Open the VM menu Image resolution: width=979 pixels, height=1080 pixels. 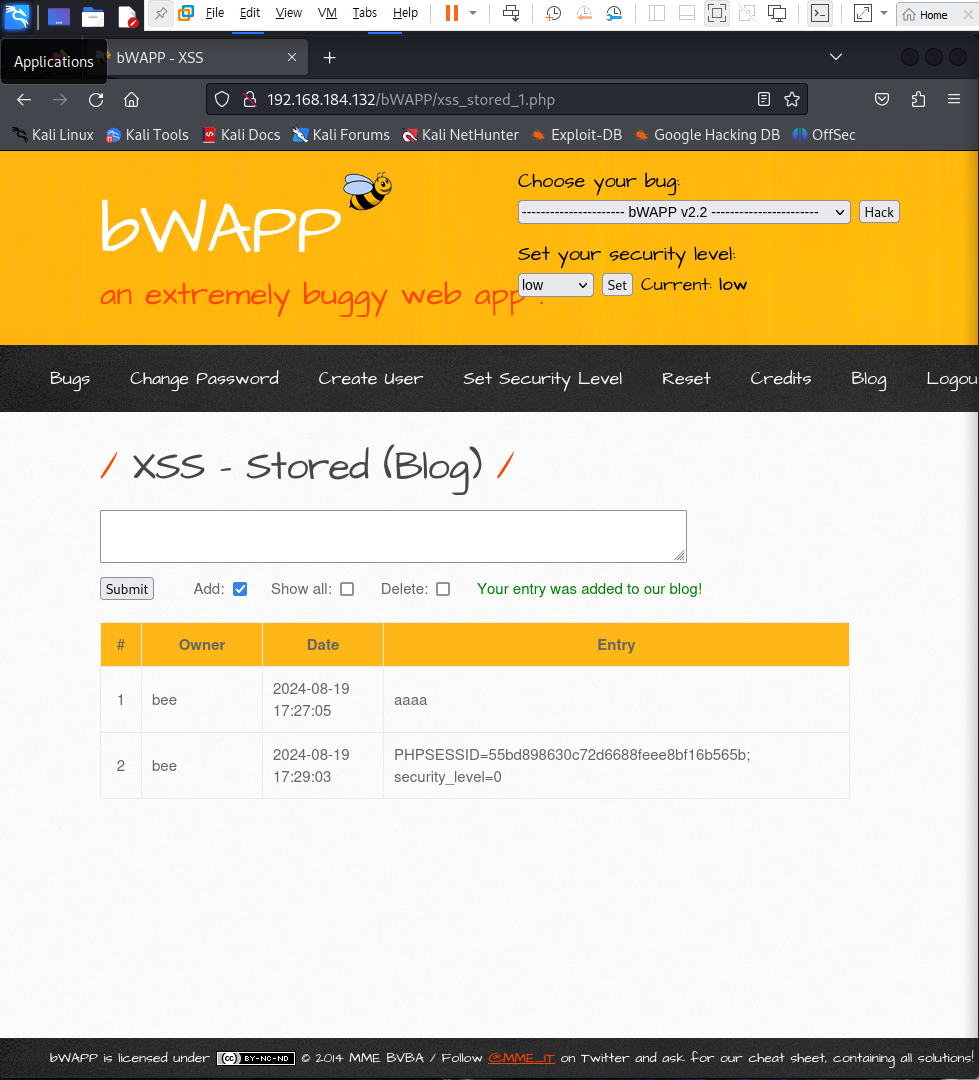[327, 13]
